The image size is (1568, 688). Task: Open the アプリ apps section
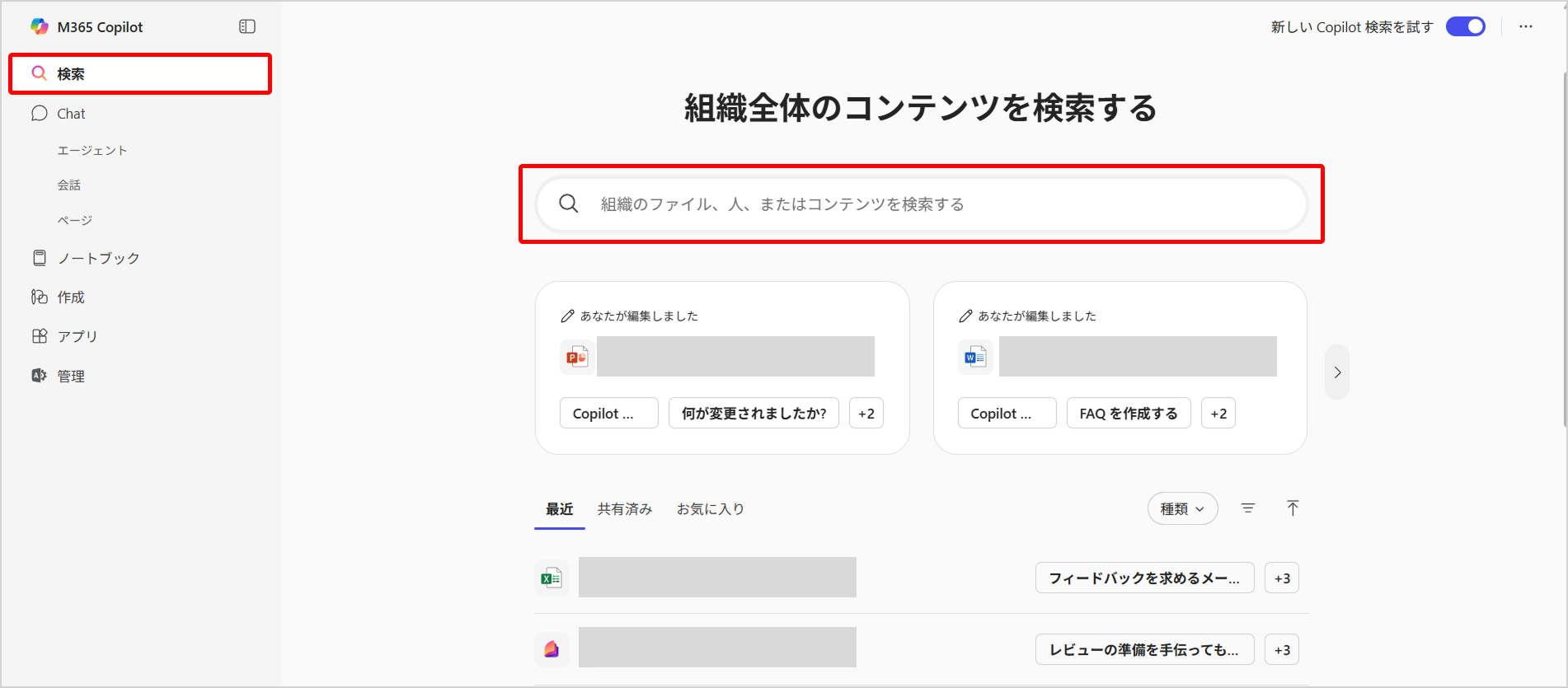(x=77, y=336)
